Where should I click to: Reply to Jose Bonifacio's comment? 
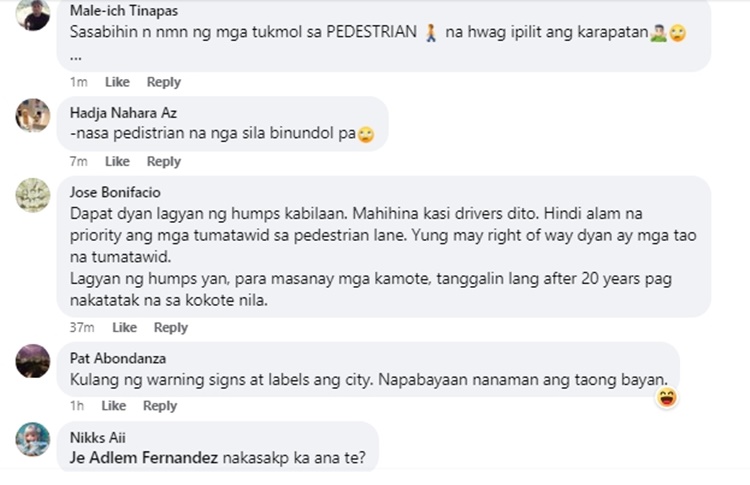170,328
